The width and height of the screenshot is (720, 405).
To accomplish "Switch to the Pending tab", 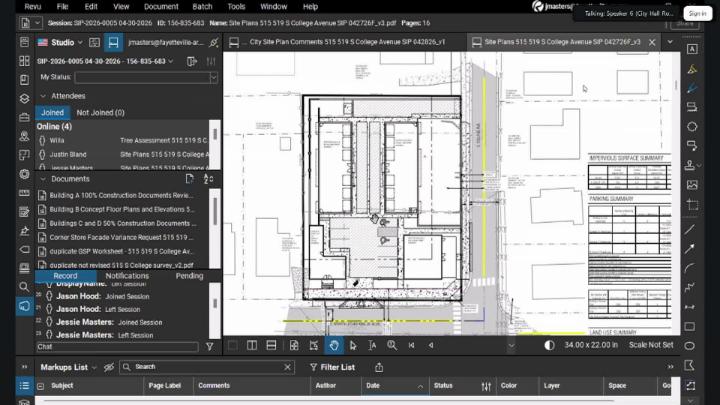I will pos(189,276).
